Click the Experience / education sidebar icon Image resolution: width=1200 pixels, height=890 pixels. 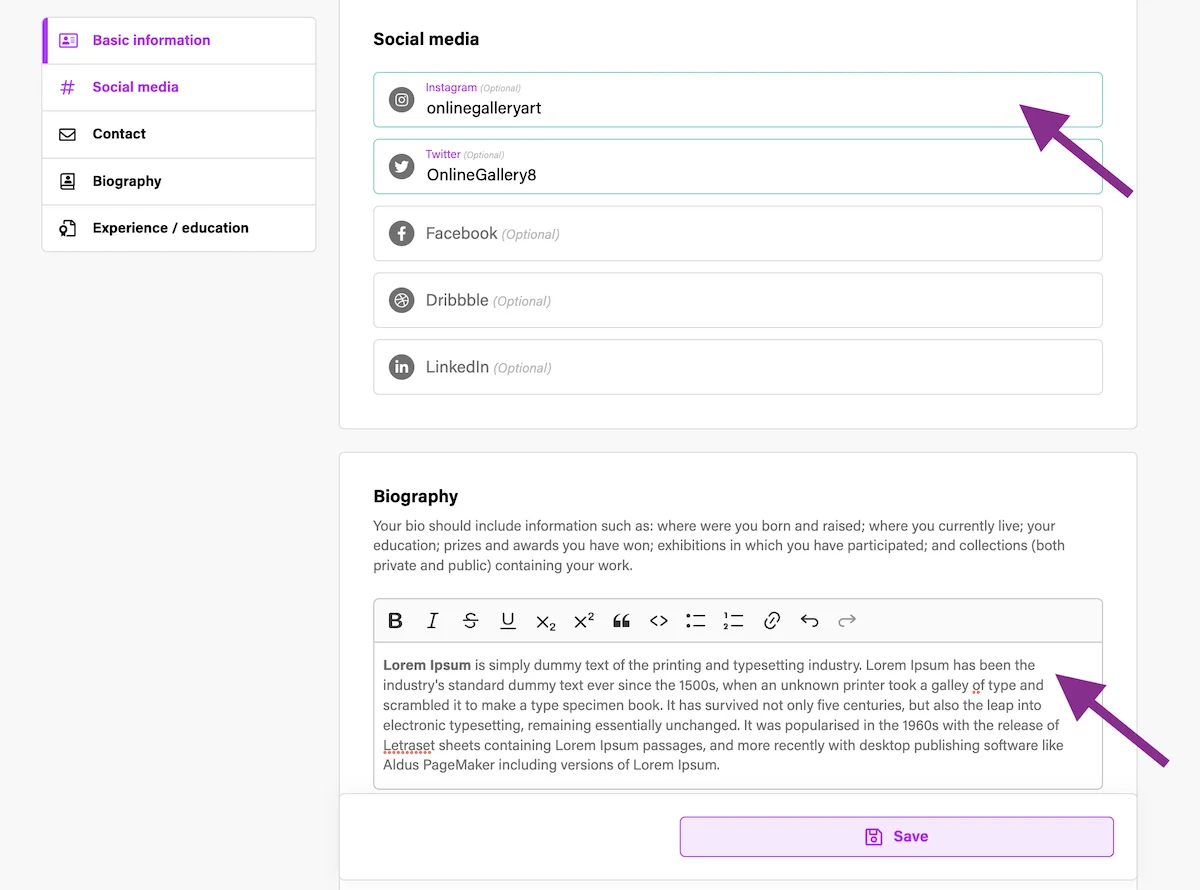tap(68, 228)
